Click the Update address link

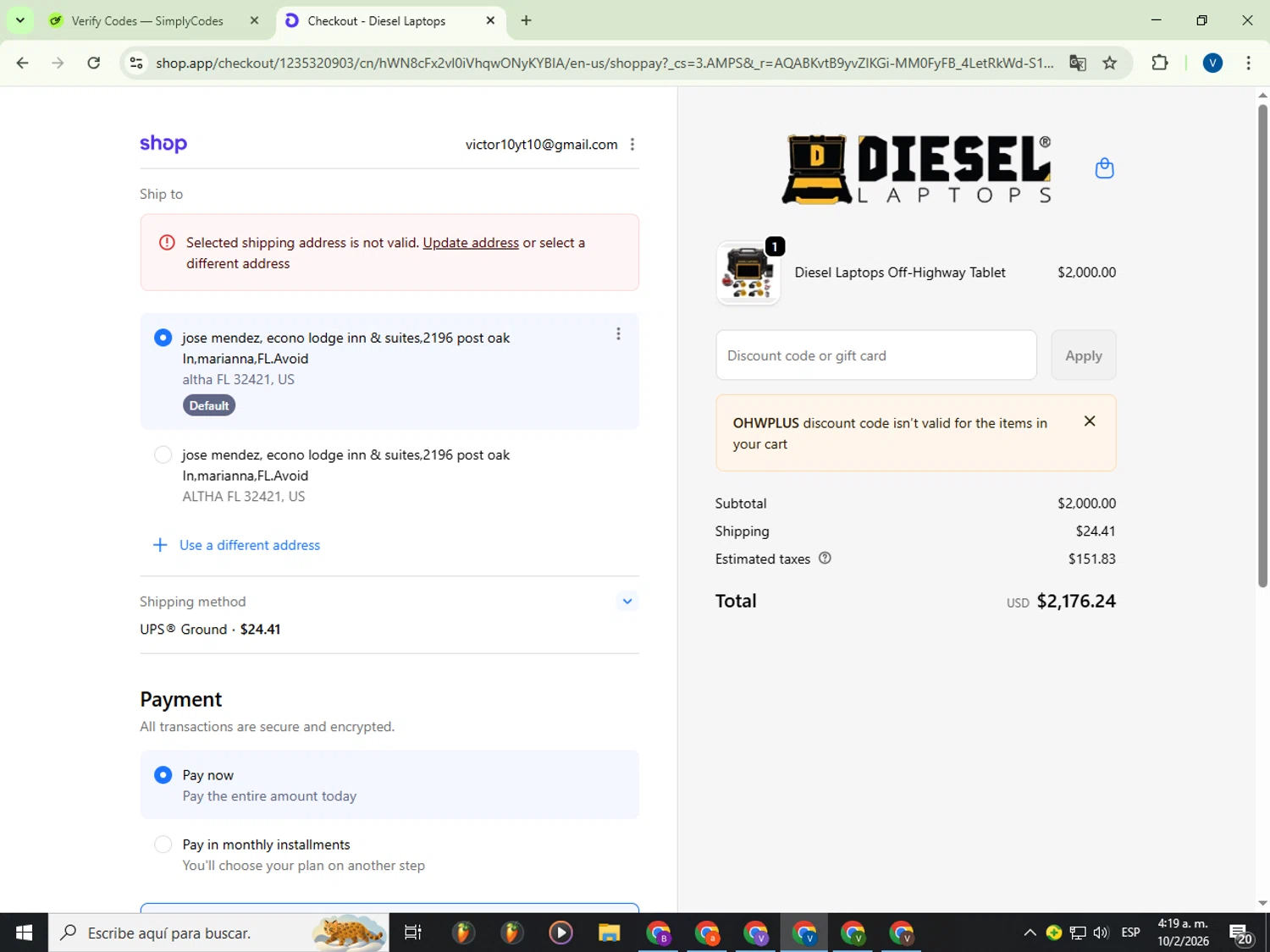471,243
